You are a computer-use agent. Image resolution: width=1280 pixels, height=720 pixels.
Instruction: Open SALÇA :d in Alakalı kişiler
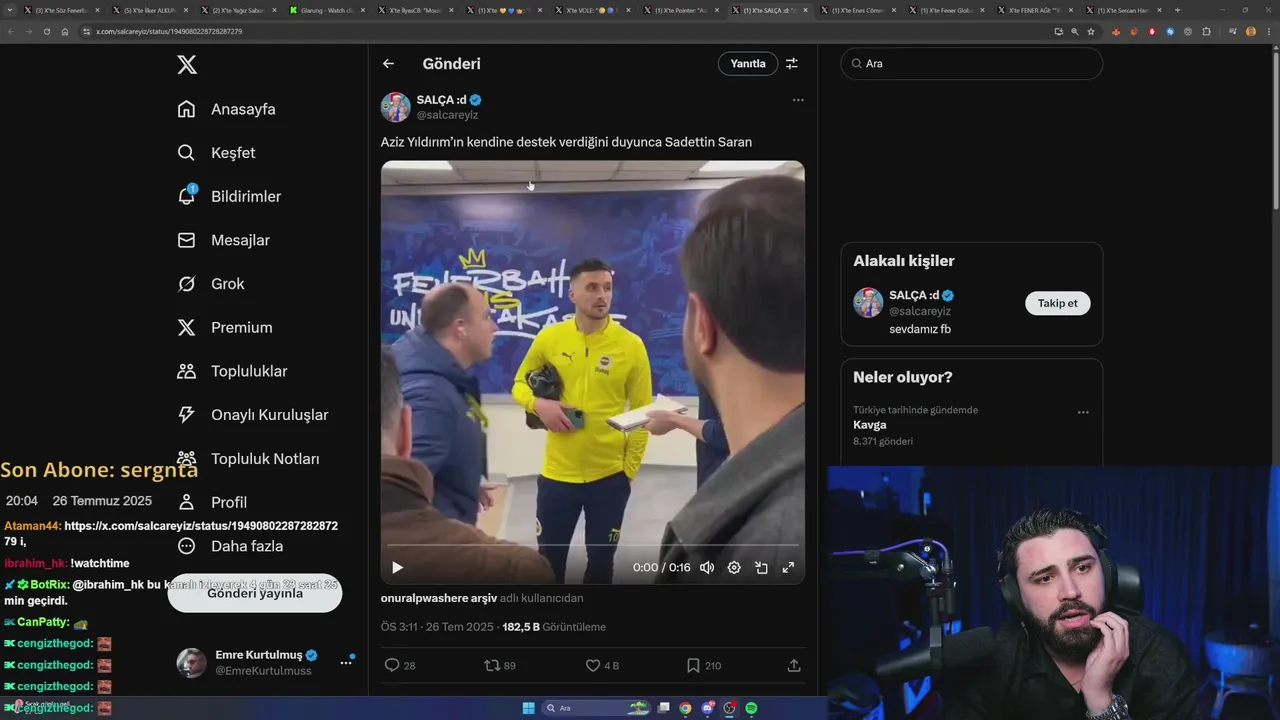pyautogui.click(x=921, y=295)
